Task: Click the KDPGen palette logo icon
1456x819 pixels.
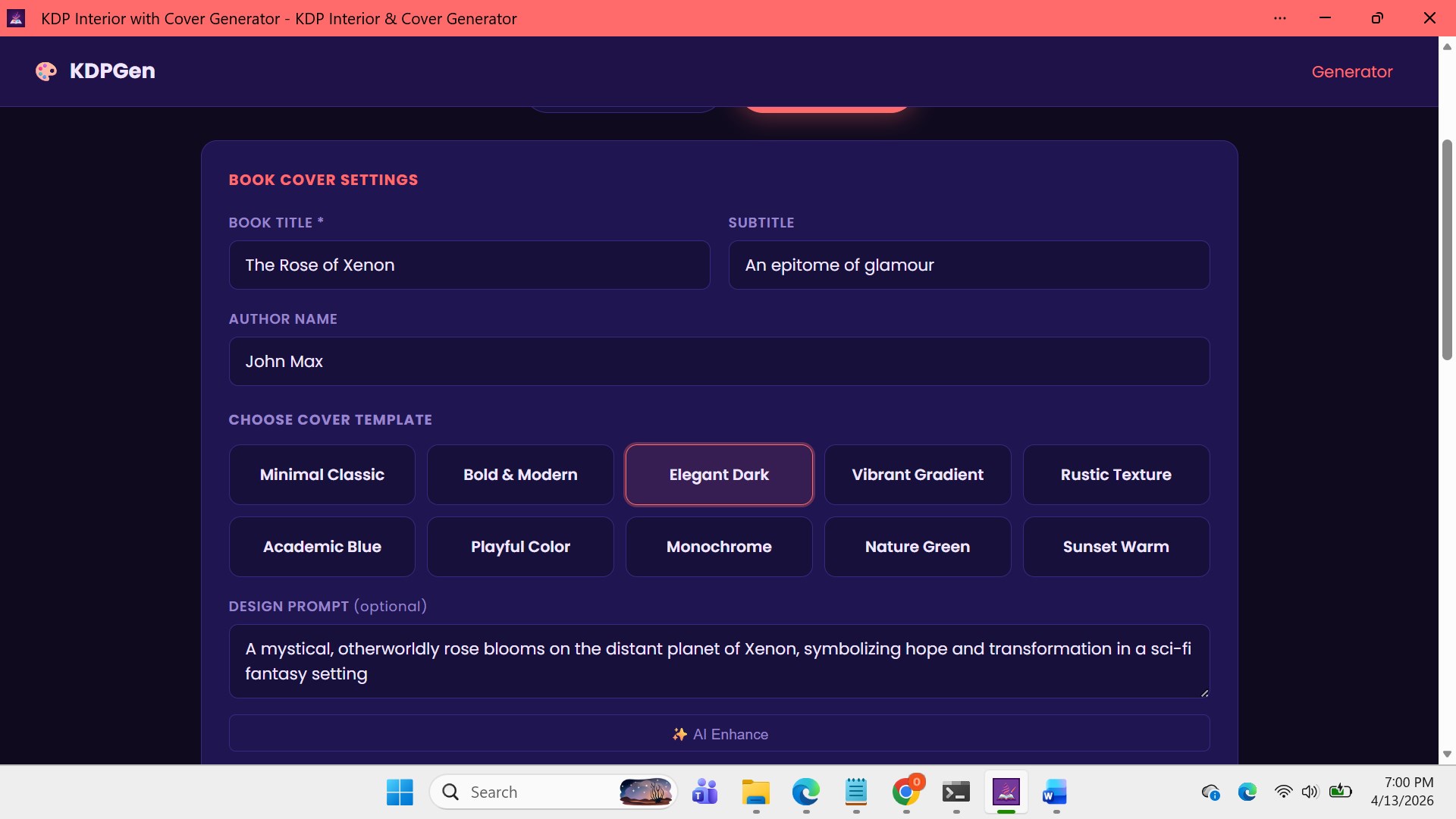Action: pyautogui.click(x=46, y=71)
